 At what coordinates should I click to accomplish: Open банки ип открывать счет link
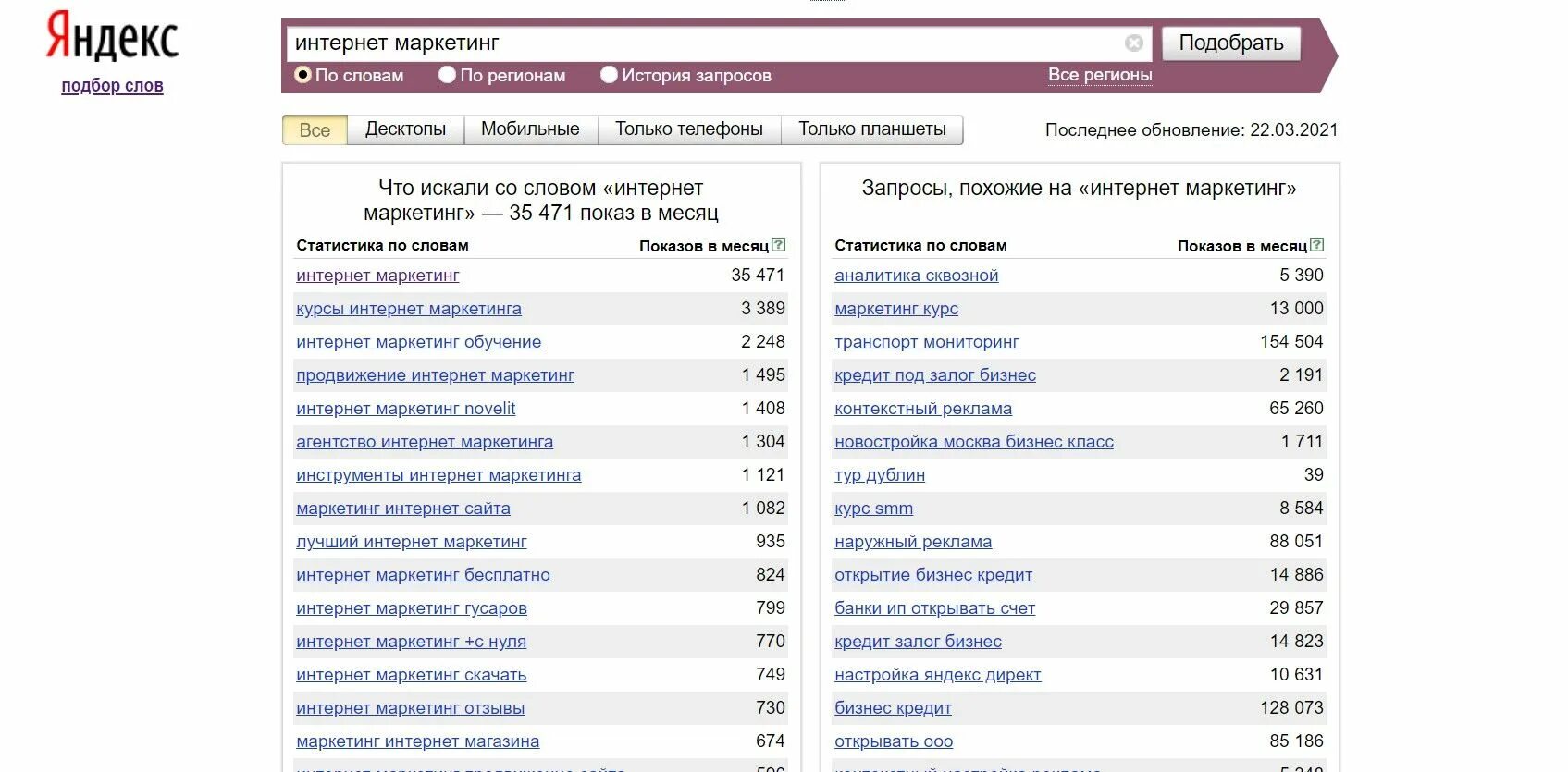(935, 608)
